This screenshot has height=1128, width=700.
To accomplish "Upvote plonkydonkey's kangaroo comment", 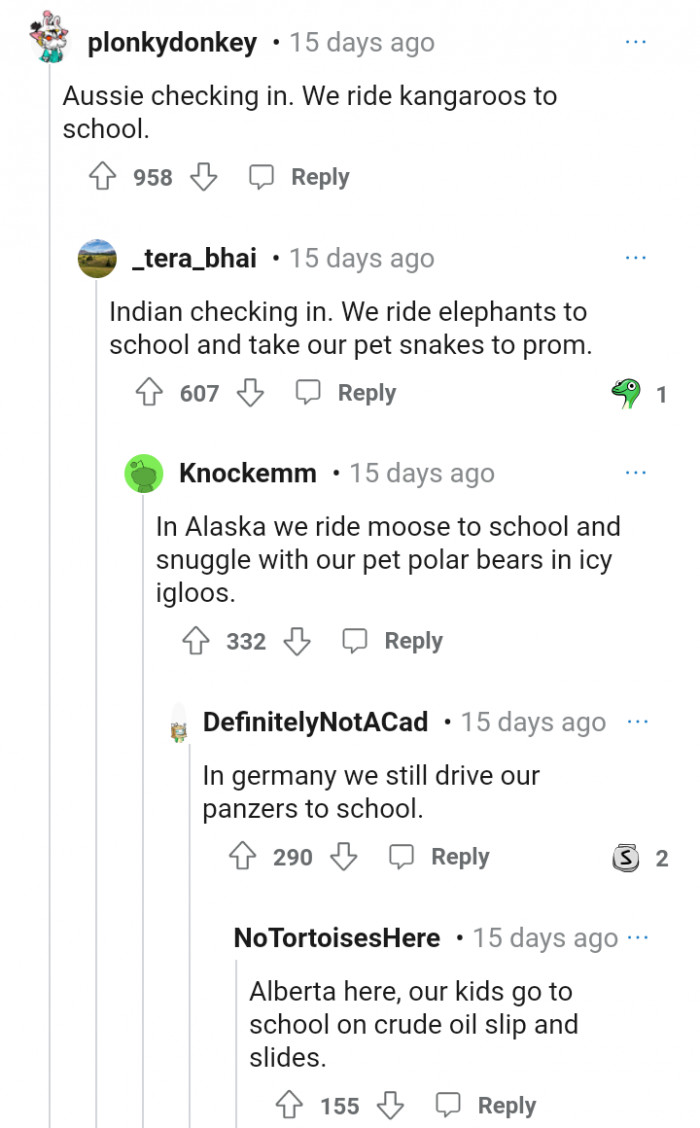I will 103,176.
